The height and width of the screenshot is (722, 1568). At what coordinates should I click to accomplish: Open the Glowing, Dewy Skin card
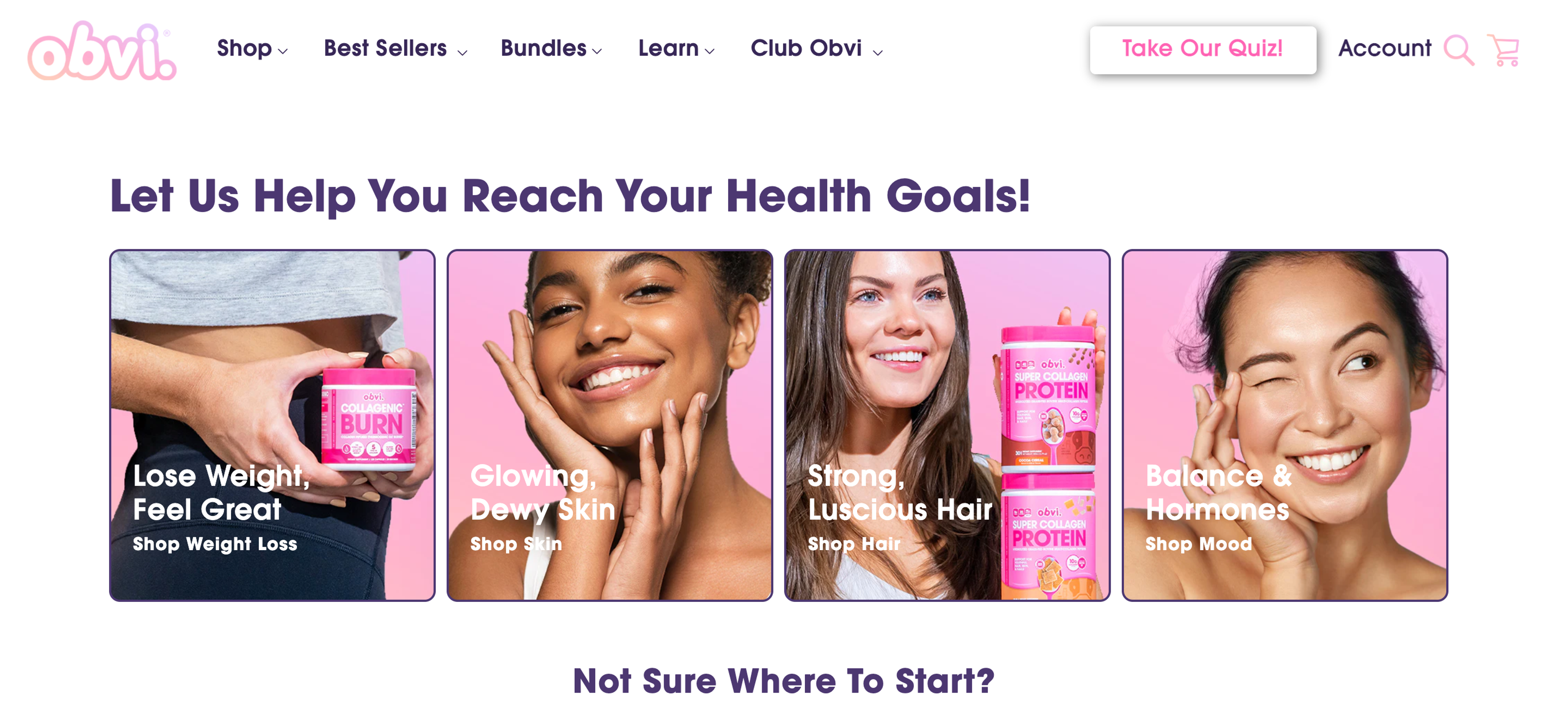point(609,425)
